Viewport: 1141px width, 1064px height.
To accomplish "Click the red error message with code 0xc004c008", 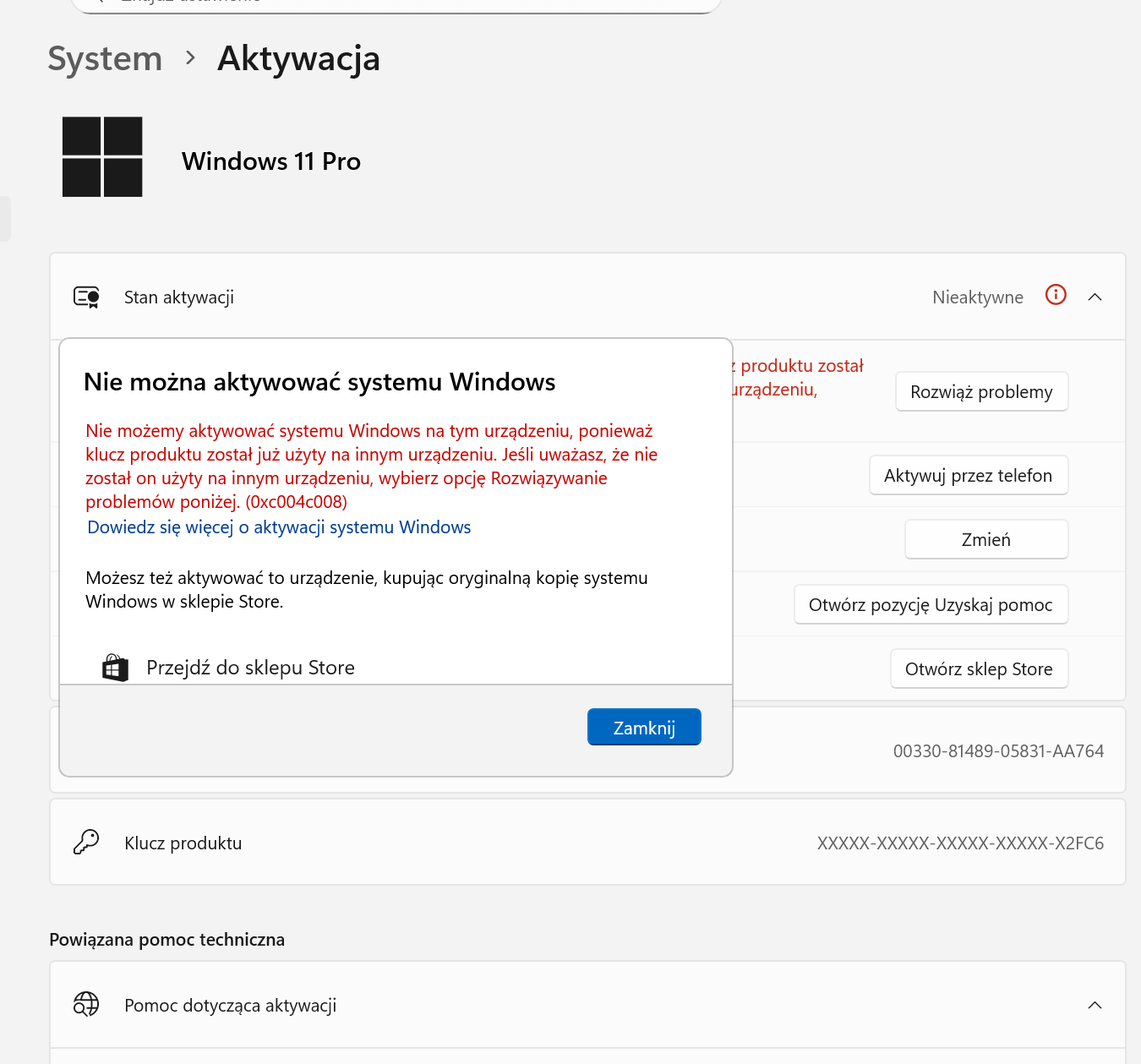I will 372,467.
